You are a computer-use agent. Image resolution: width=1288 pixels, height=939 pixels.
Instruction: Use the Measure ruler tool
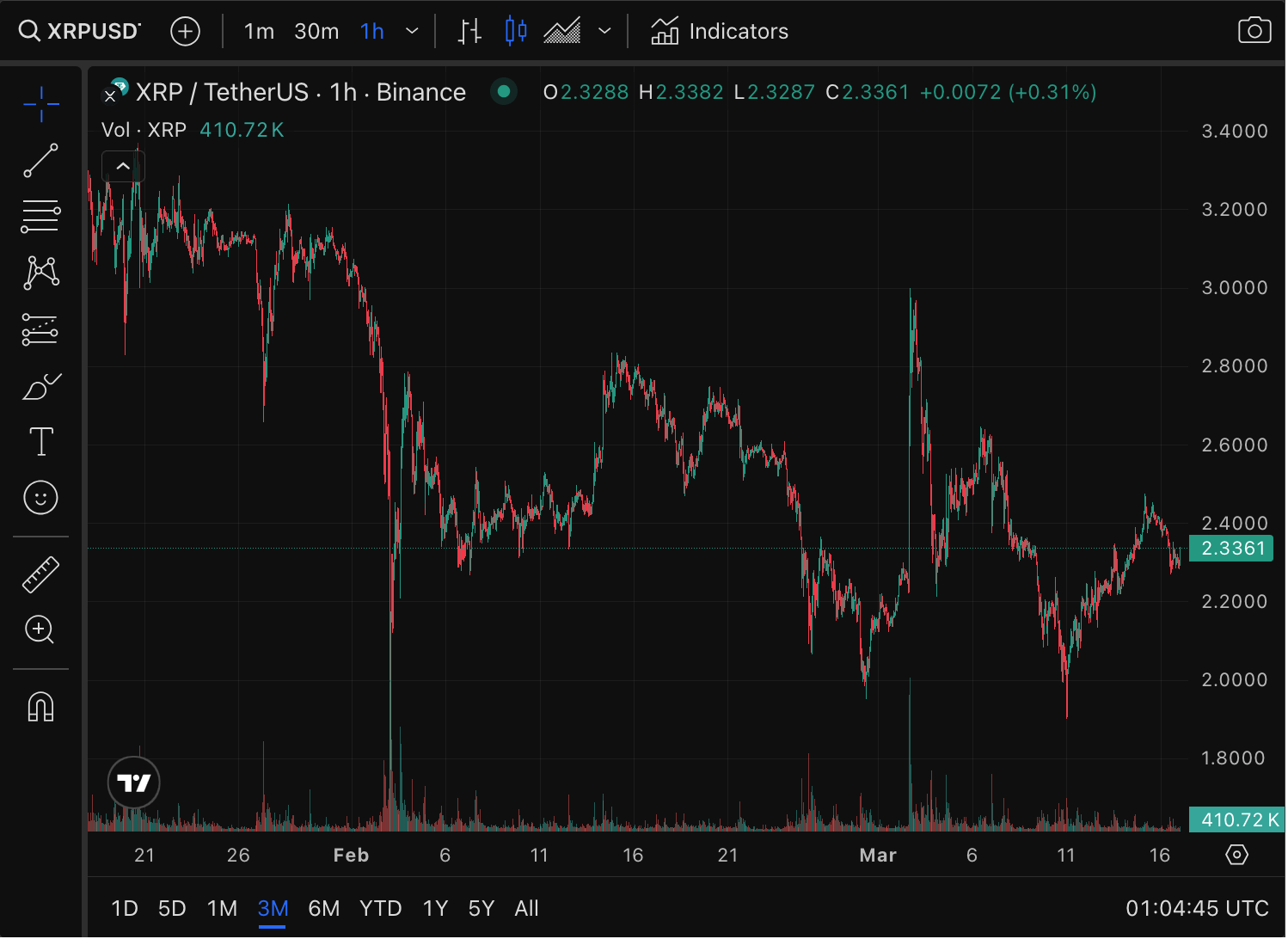pos(40,574)
